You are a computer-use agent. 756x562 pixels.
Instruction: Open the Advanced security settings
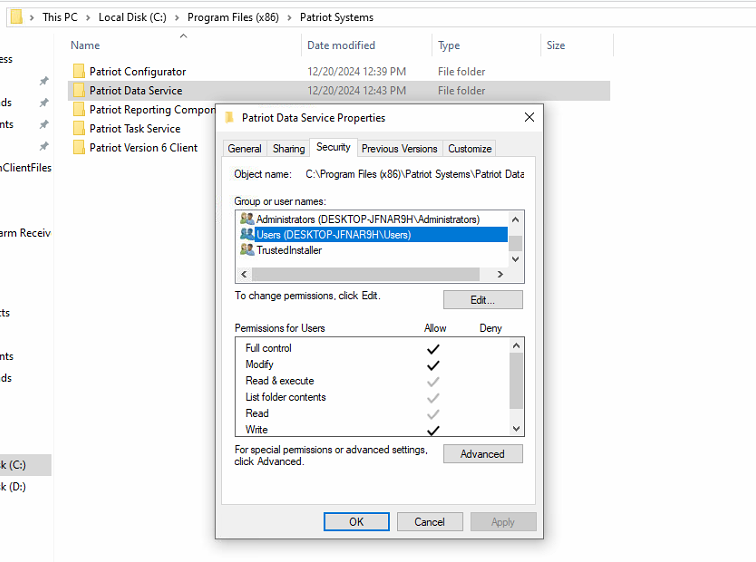pyautogui.click(x=482, y=454)
